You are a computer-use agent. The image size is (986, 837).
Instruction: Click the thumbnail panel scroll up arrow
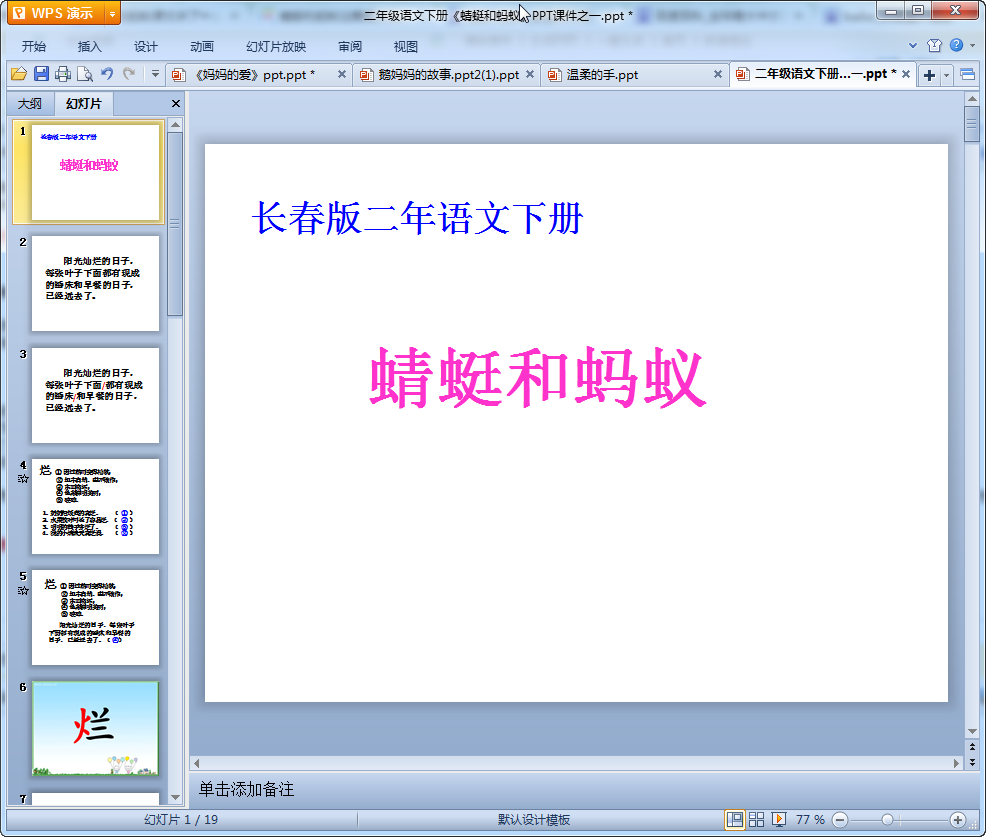(175, 125)
